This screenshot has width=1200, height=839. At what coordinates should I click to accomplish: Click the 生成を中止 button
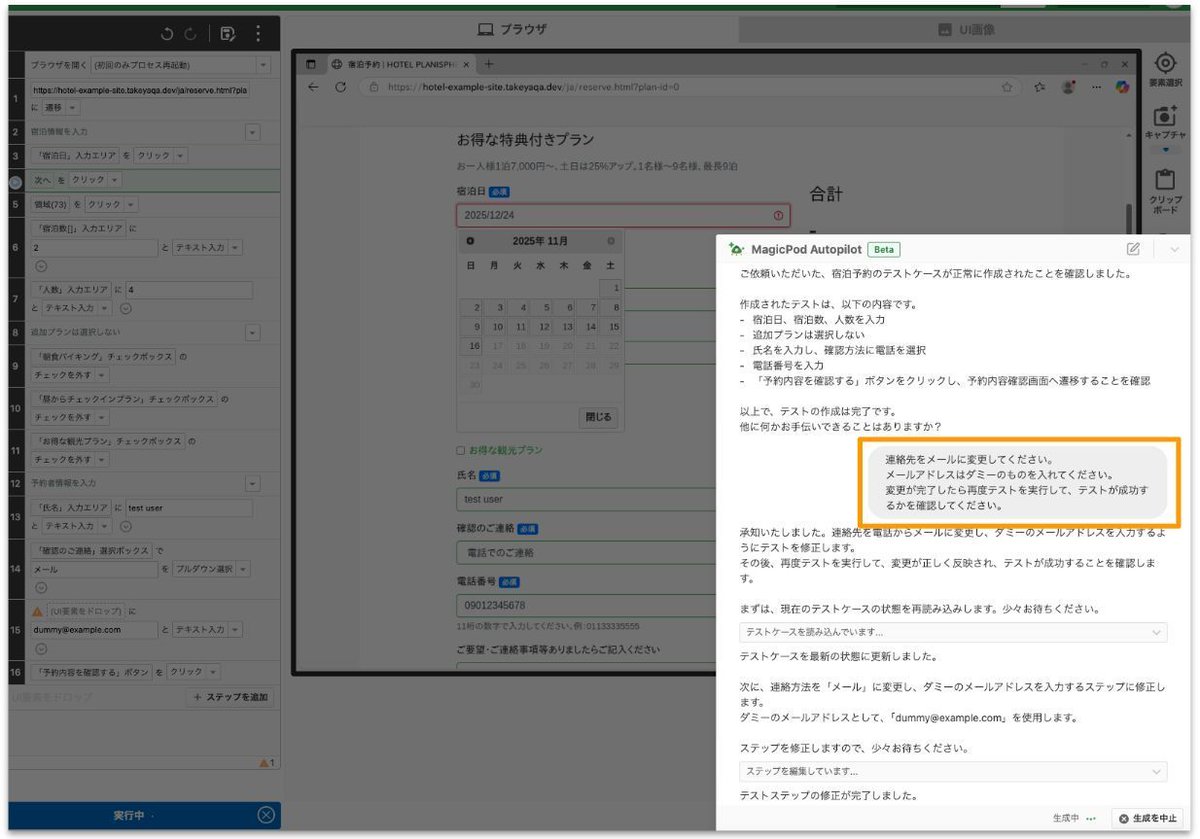tap(1147, 818)
